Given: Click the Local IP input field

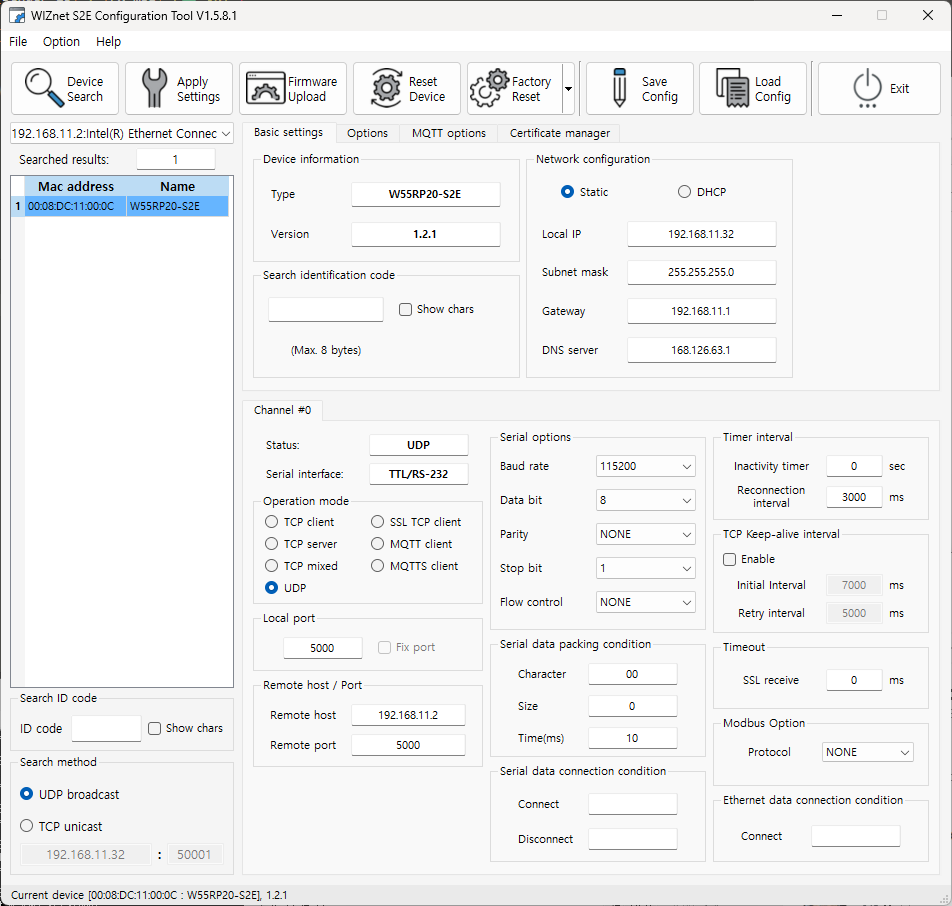Looking at the screenshot, I should click(x=701, y=234).
